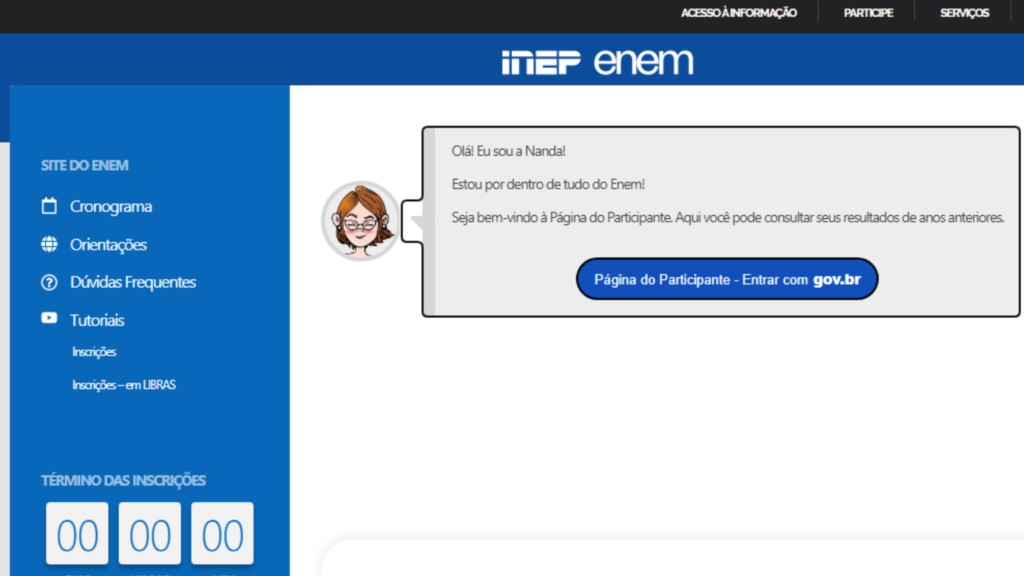
Task: Click the video play icon beside Tutoriais
Action: [x=49, y=319]
